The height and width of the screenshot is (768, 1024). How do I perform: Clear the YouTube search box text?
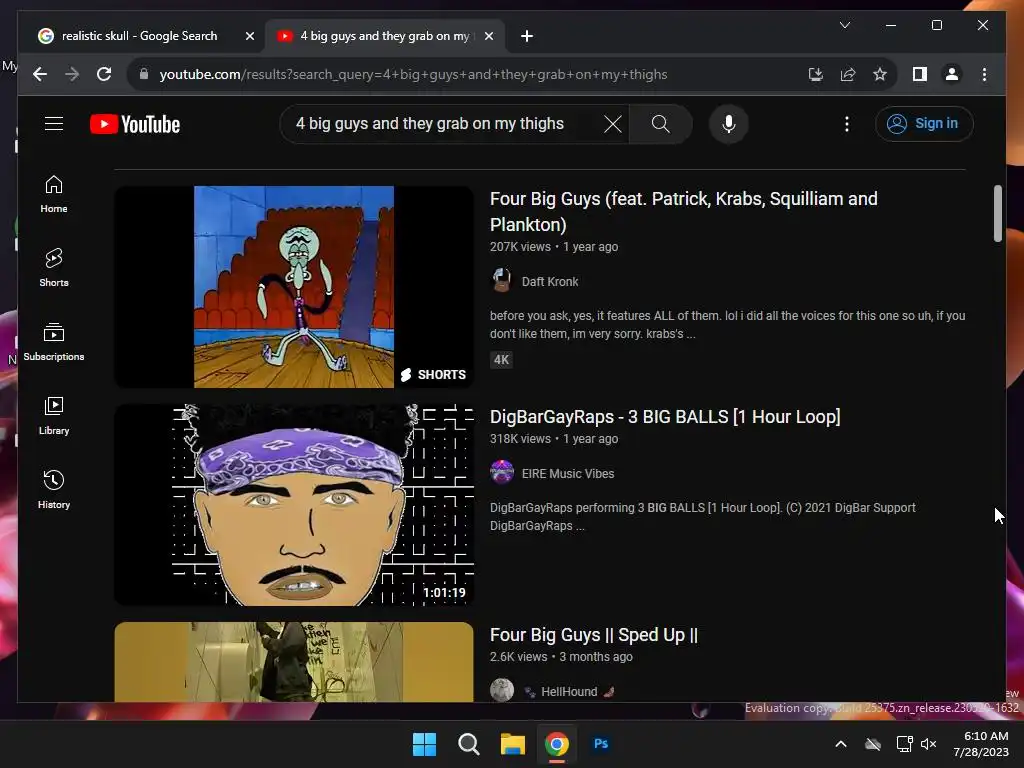[613, 124]
